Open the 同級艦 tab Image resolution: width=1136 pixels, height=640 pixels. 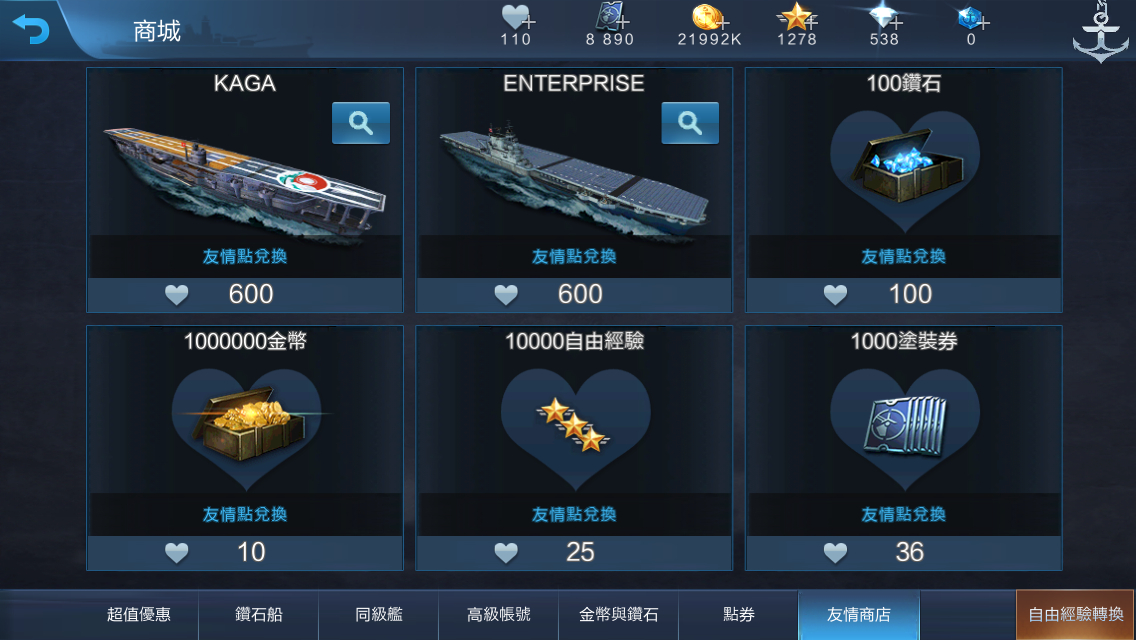click(x=378, y=615)
